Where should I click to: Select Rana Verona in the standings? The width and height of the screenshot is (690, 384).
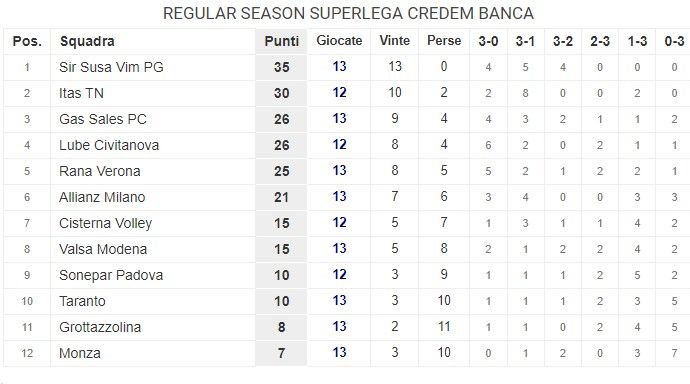[100, 171]
